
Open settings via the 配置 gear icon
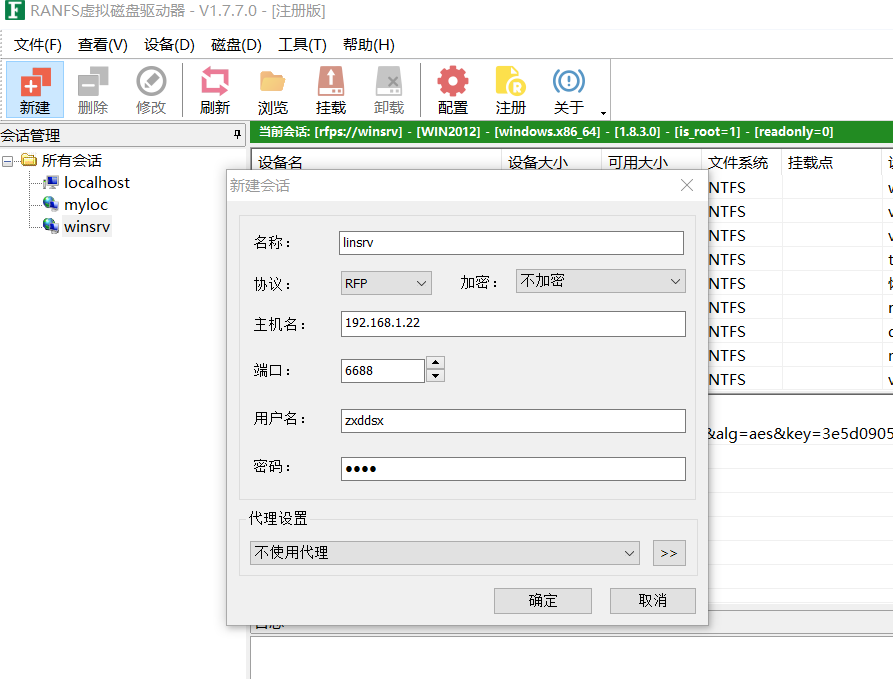point(452,89)
